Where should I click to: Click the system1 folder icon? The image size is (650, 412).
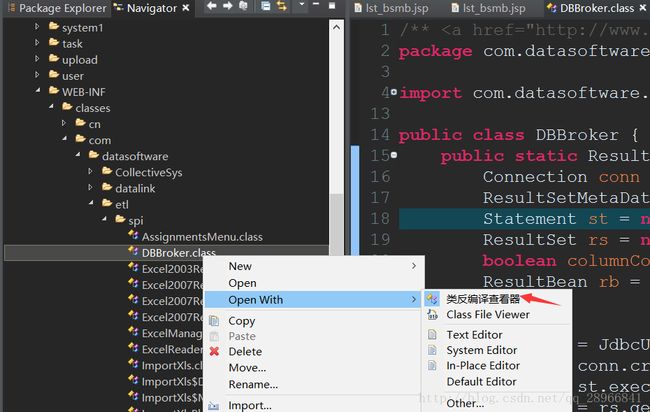click(x=54, y=27)
